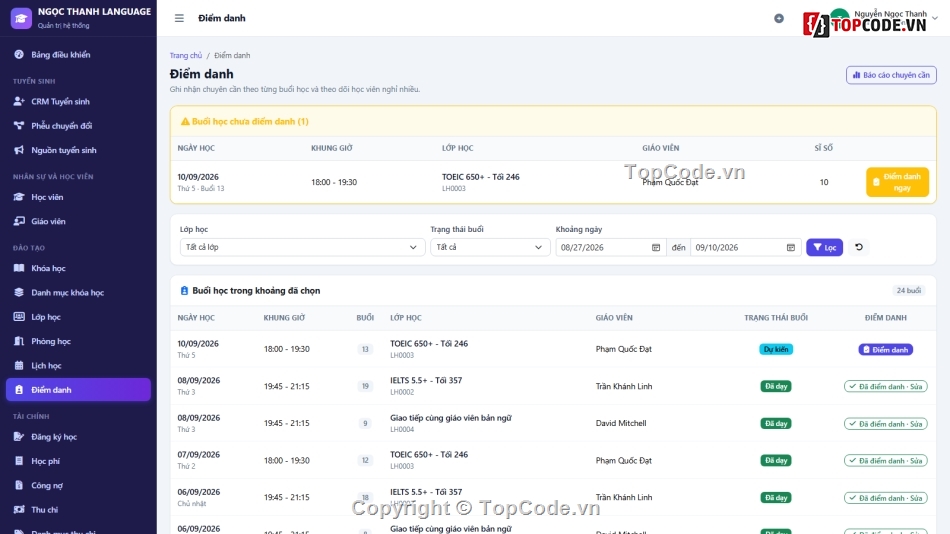Open calendar picker for the end date
The width and height of the screenshot is (950, 534).
[791, 247]
